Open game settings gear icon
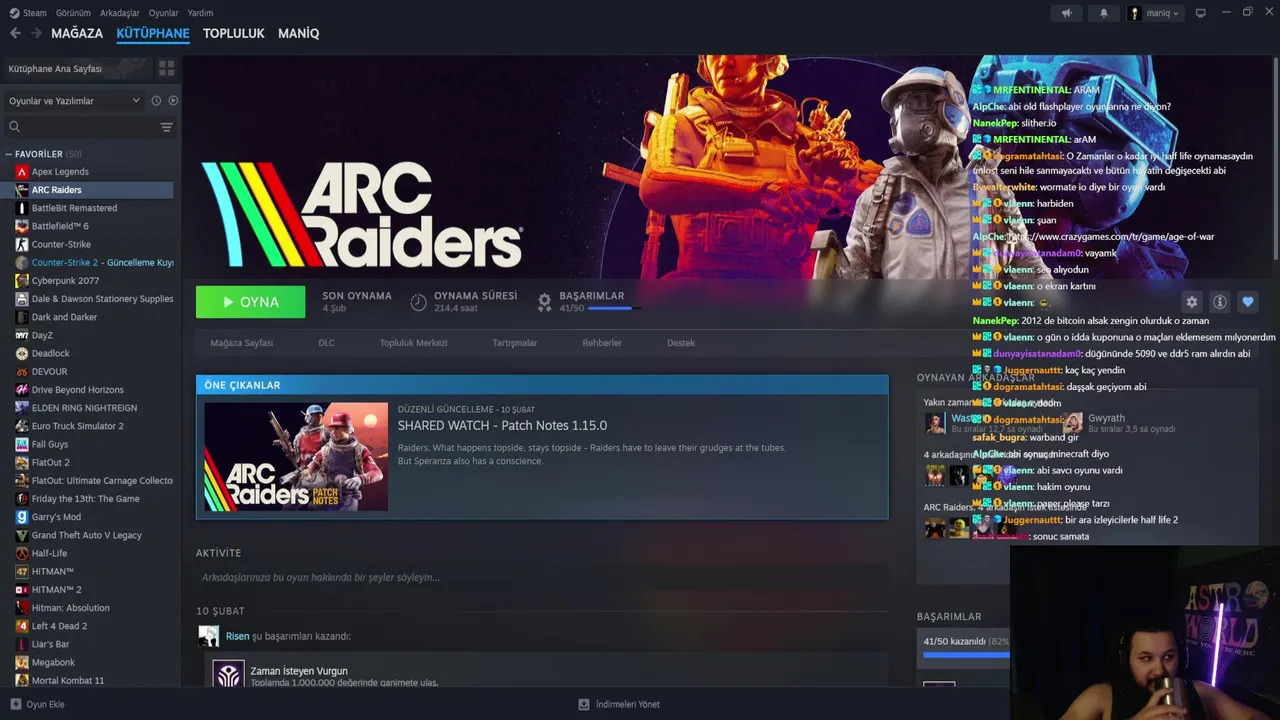Image resolution: width=1280 pixels, height=720 pixels. click(x=1191, y=302)
